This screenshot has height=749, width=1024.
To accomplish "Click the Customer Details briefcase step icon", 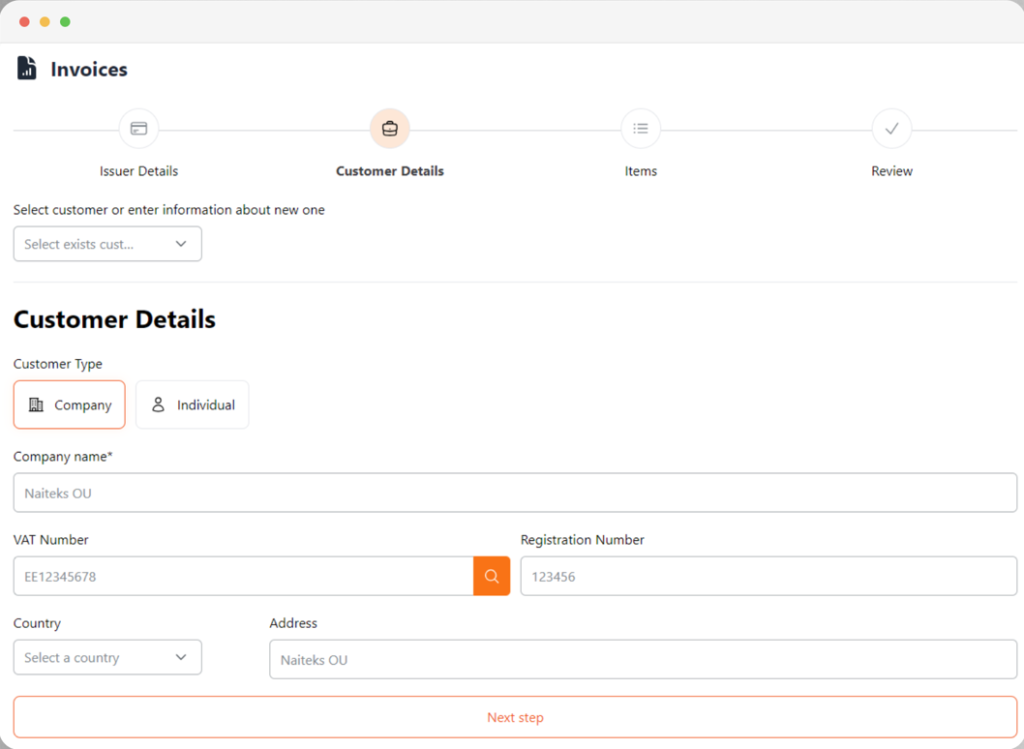I will [390, 129].
